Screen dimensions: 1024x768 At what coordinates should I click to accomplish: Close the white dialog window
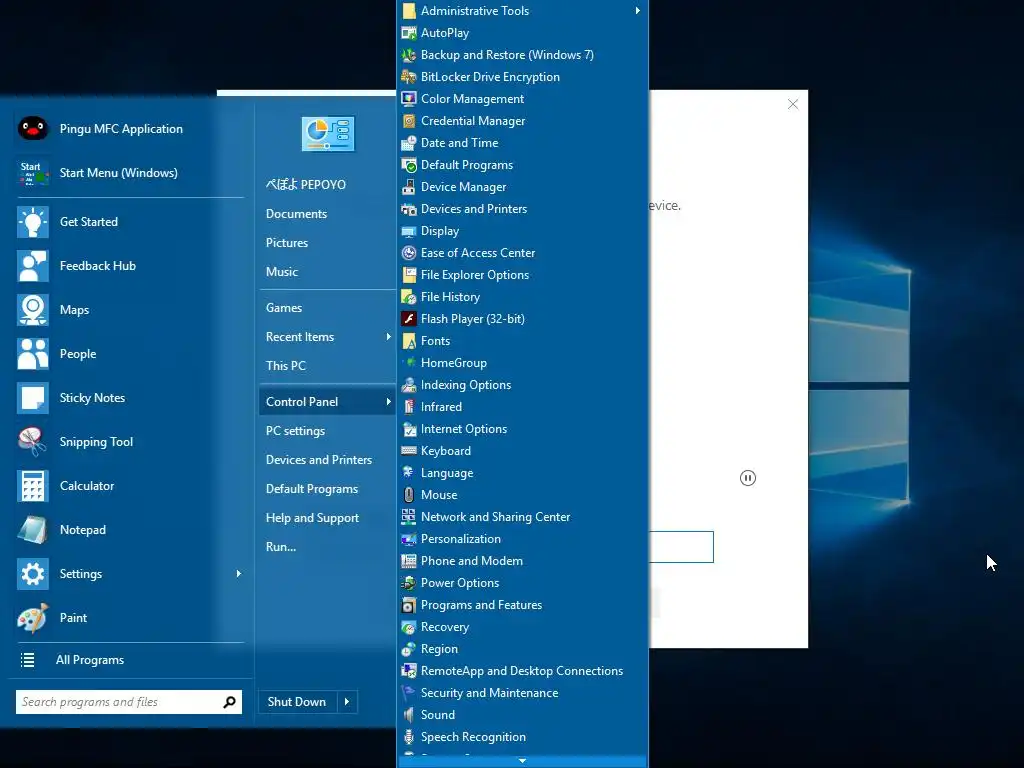(793, 104)
